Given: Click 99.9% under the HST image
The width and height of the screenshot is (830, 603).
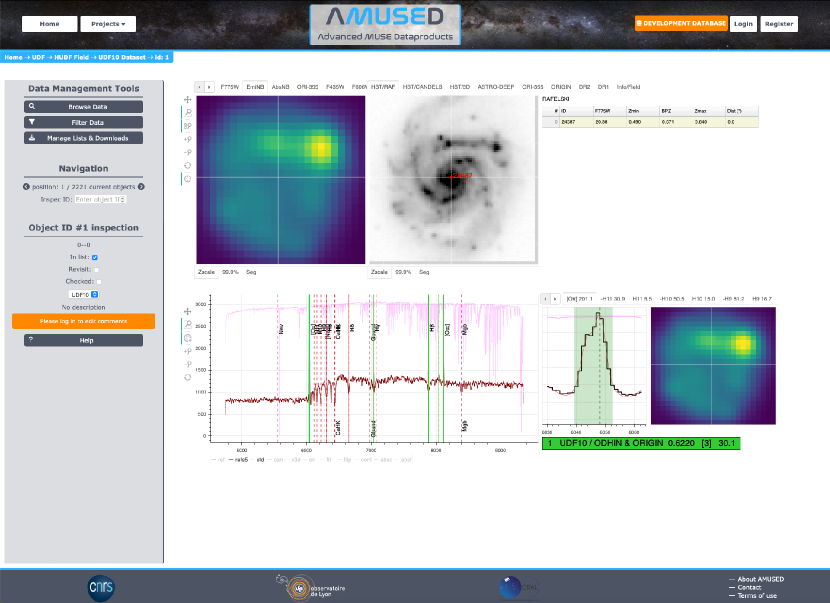Looking at the screenshot, I should coord(403,272).
